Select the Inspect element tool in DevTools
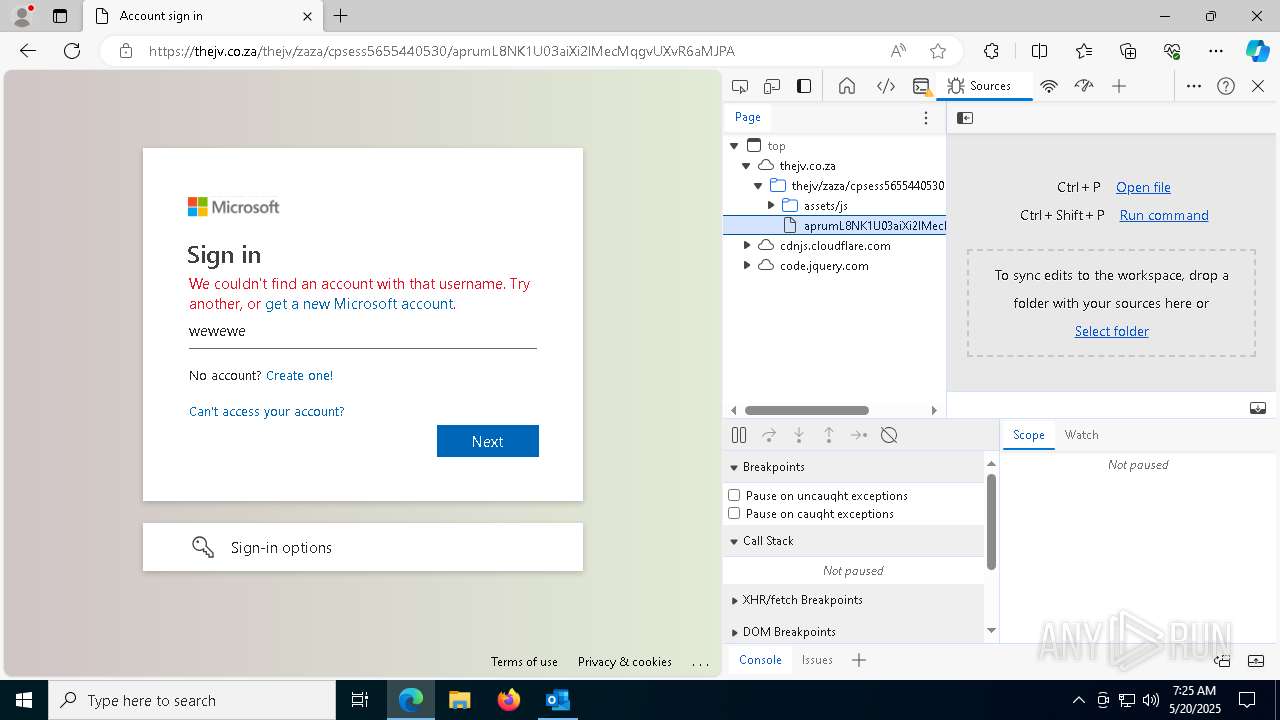This screenshot has width=1280, height=720. tap(740, 86)
